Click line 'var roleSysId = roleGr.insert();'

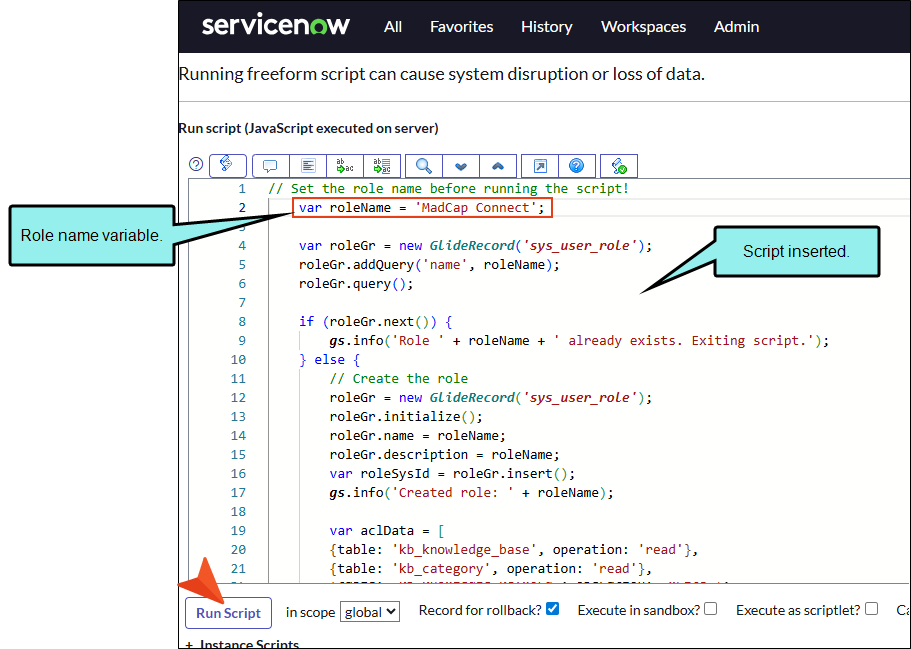point(452,474)
